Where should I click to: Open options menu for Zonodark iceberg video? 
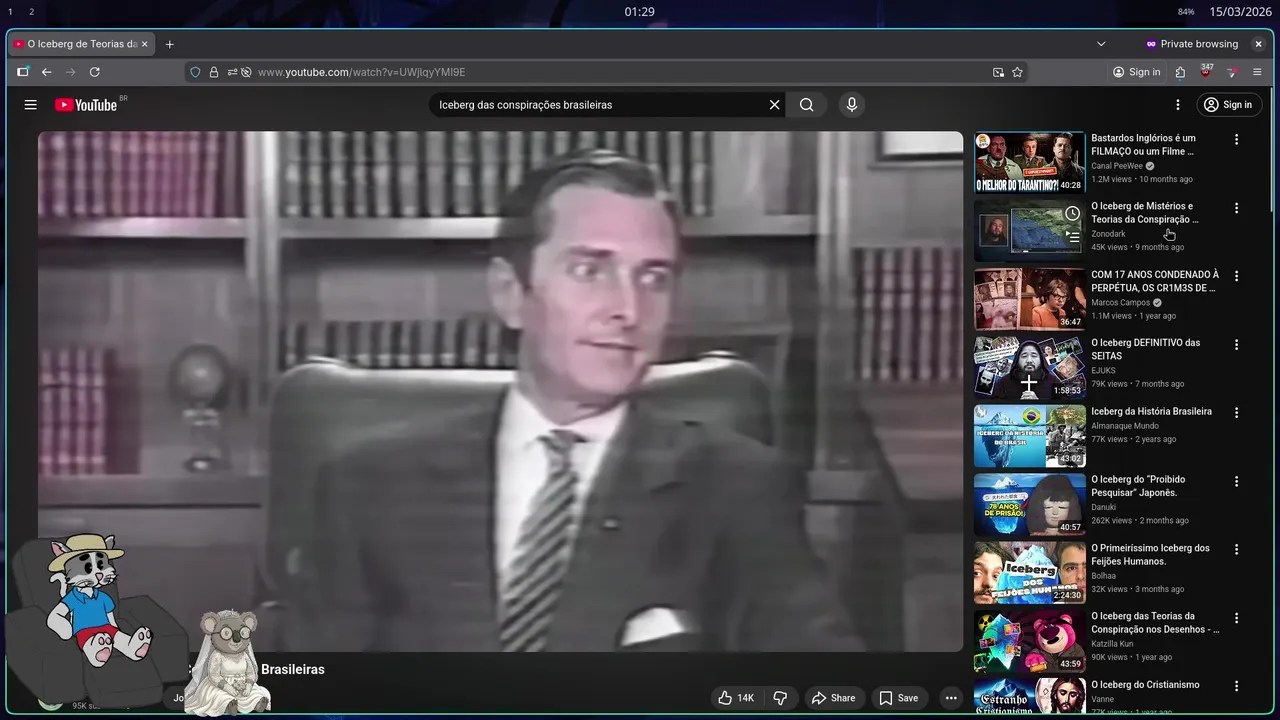point(1236,208)
